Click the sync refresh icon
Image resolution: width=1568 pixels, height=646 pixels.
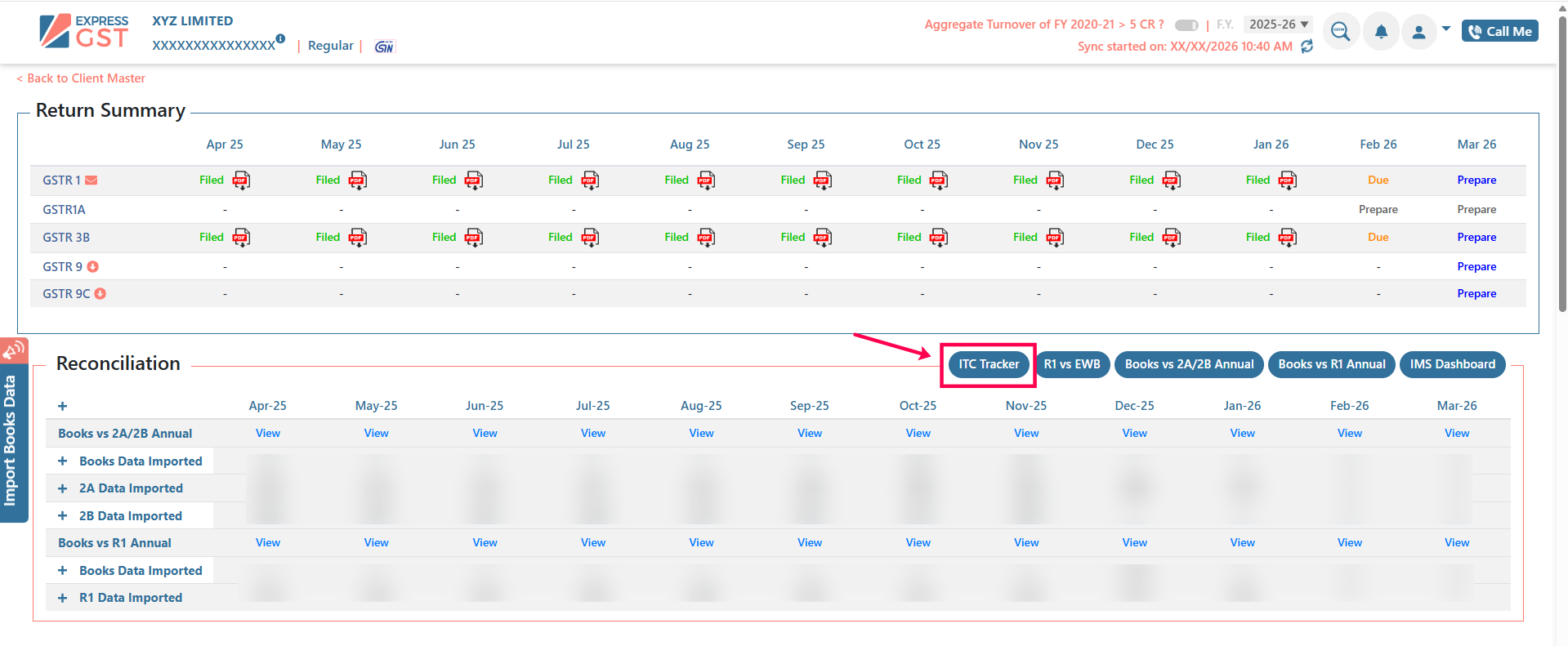[1307, 47]
